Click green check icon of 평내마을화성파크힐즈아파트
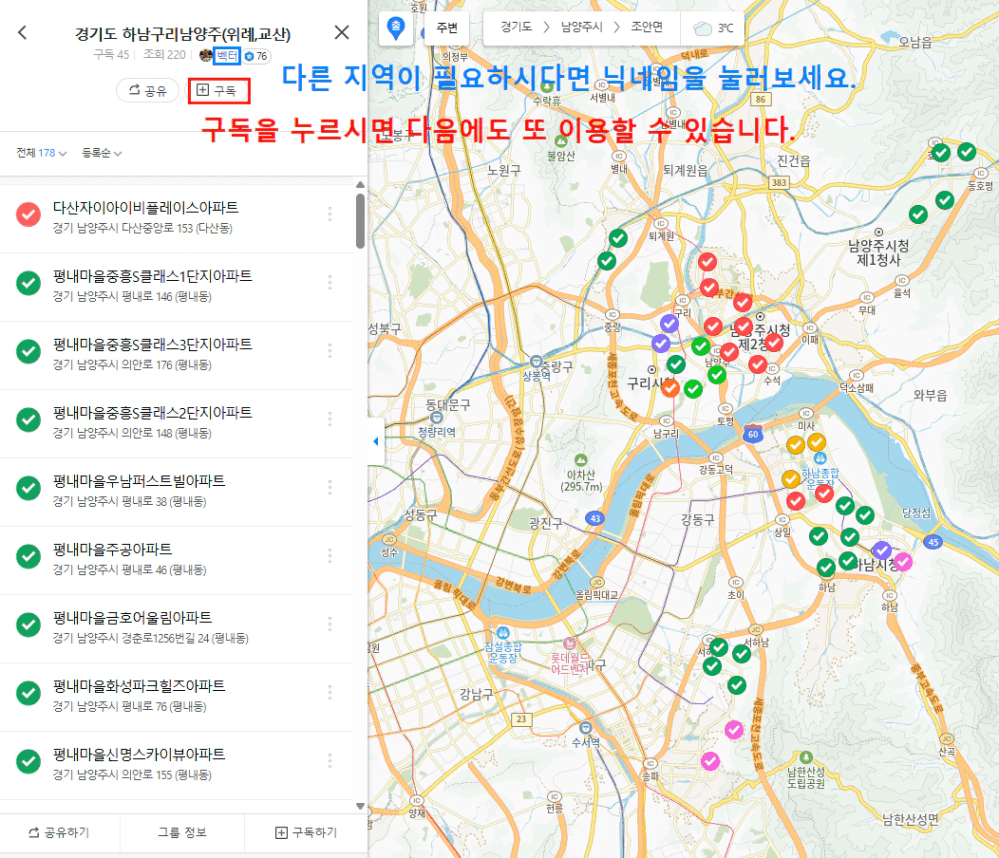 tap(28, 693)
